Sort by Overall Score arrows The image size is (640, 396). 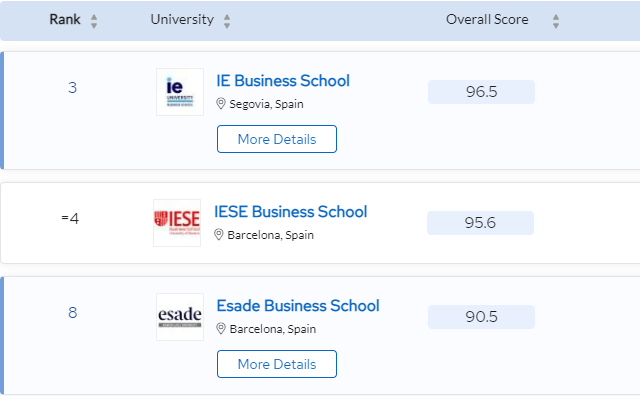click(x=556, y=21)
